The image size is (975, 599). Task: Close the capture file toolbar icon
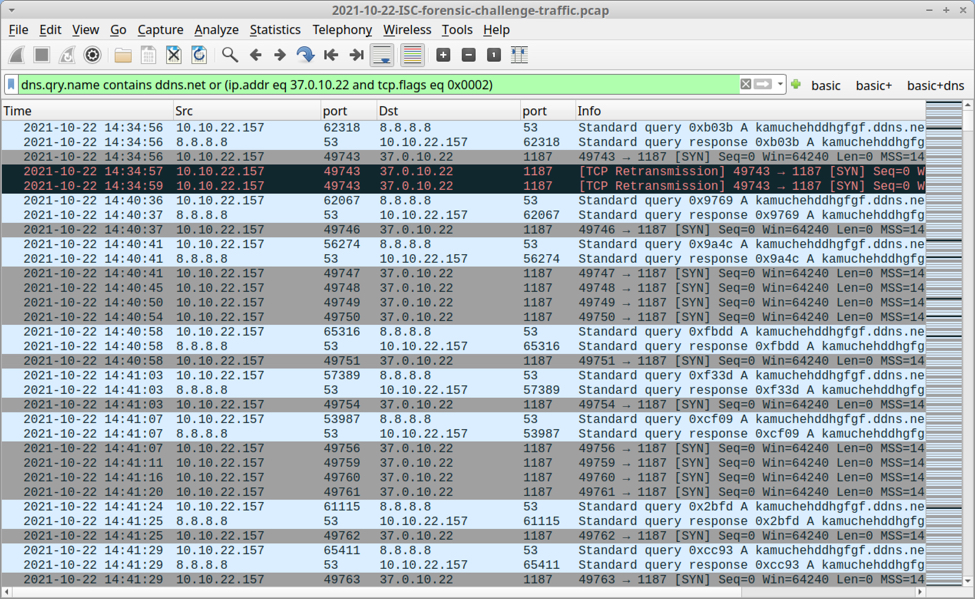173,55
